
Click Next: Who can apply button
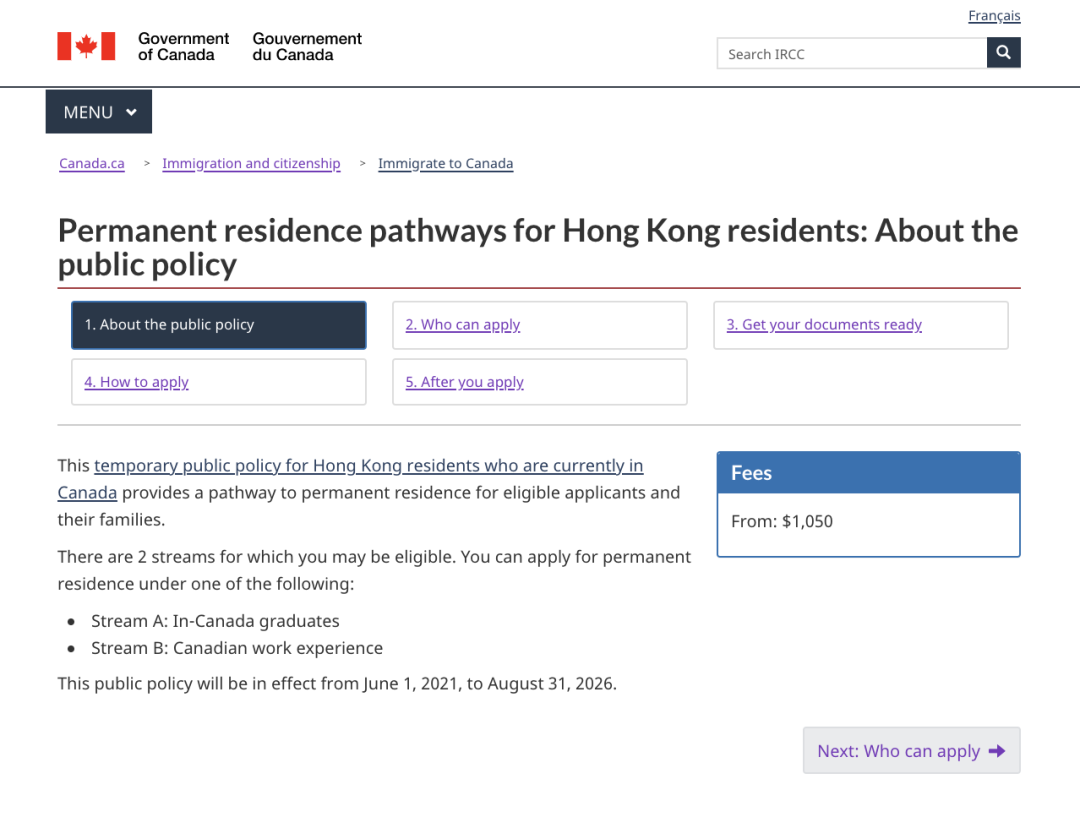(x=911, y=751)
